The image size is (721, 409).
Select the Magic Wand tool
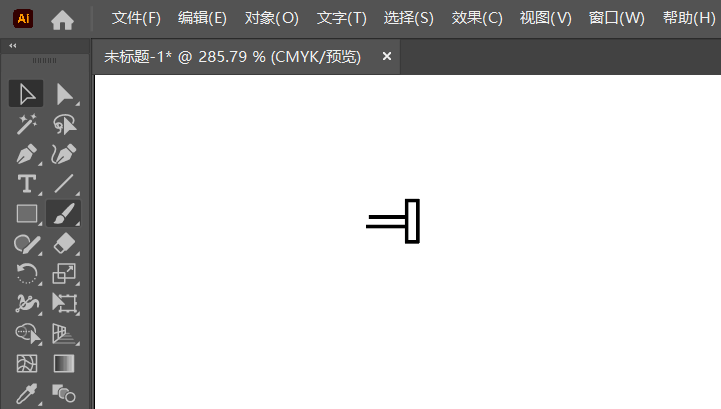point(26,124)
